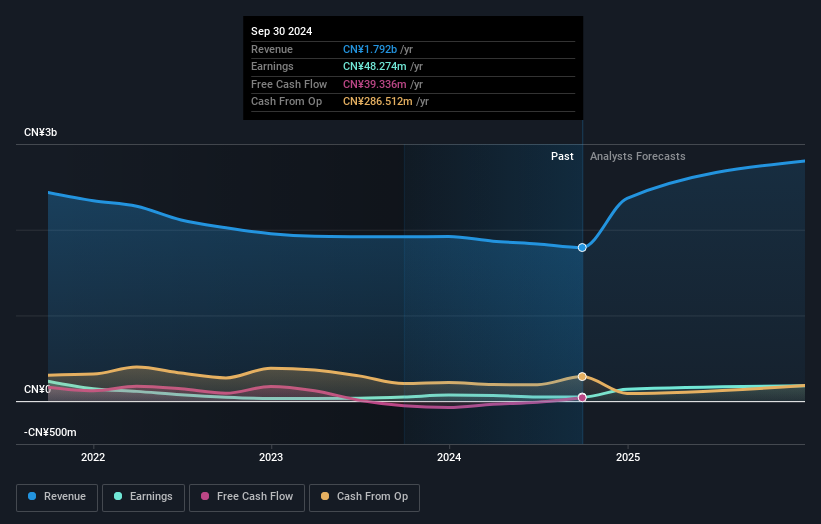Viewport: 821px width, 524px height.
Task: Toggle the Earnings legend button
Action: pos(143,497)
